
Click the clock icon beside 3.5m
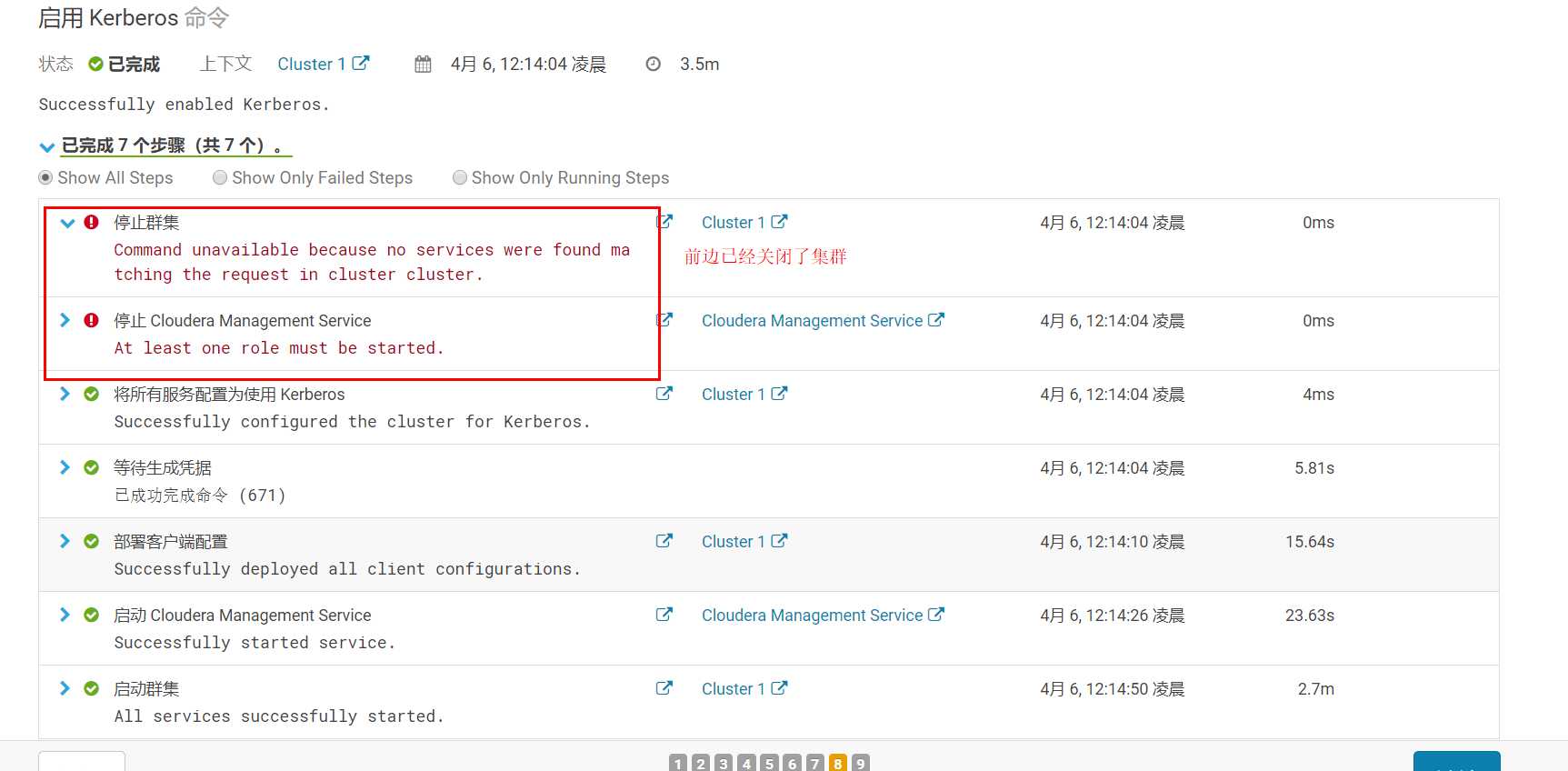(653, 64)
